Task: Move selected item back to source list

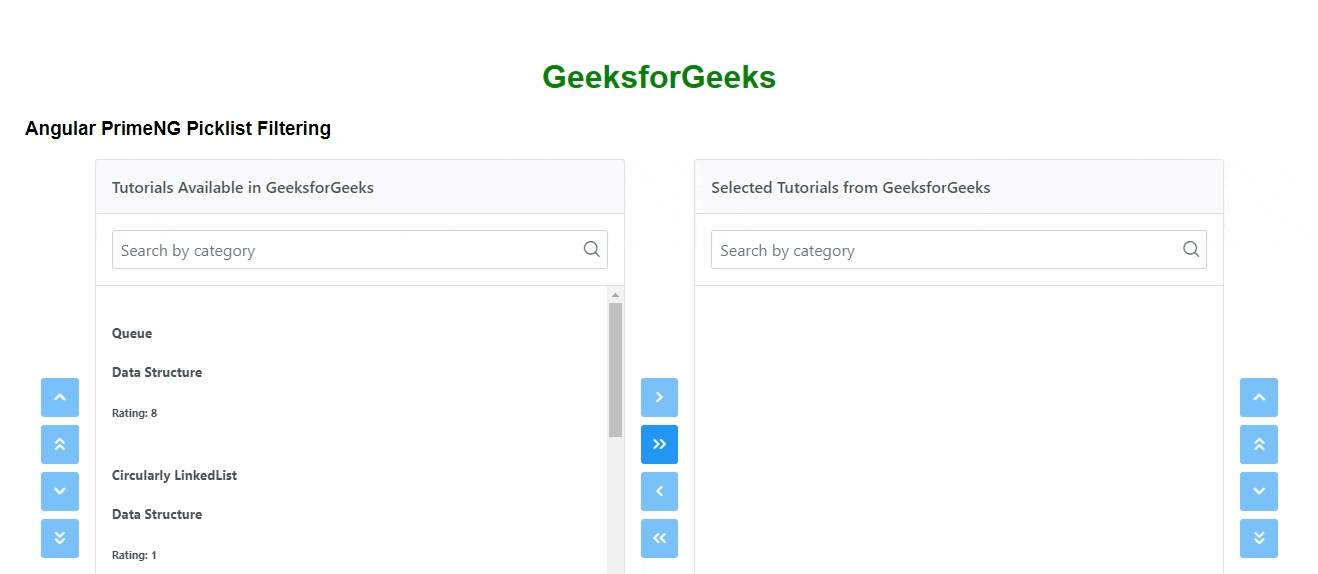Action: point(659,491)
